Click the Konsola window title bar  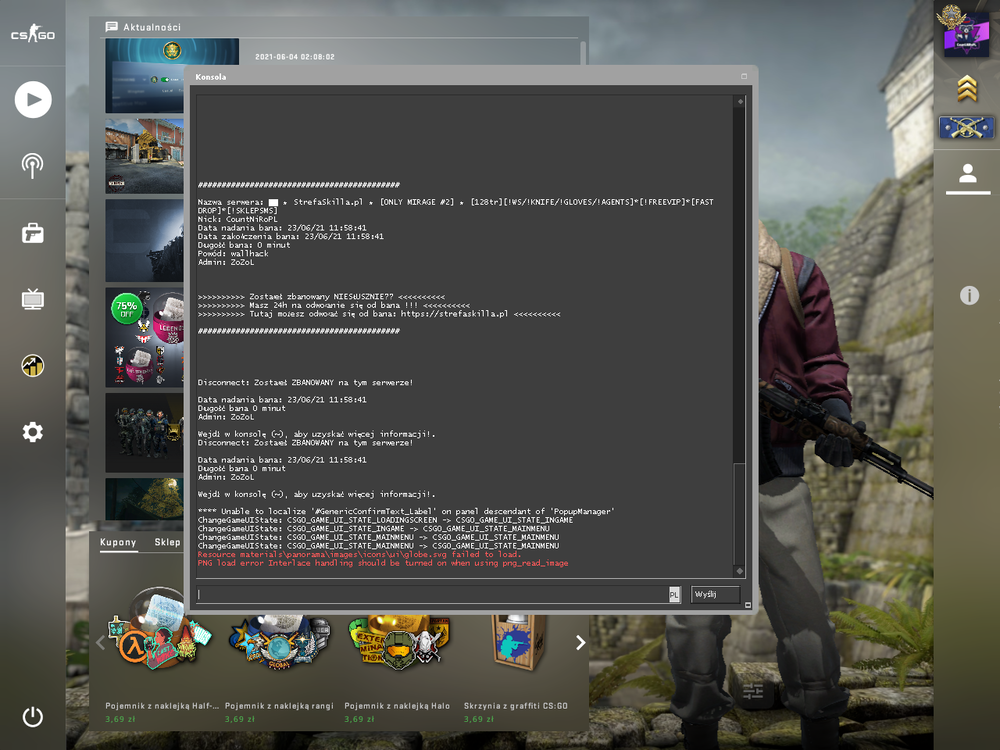(469, 77)
